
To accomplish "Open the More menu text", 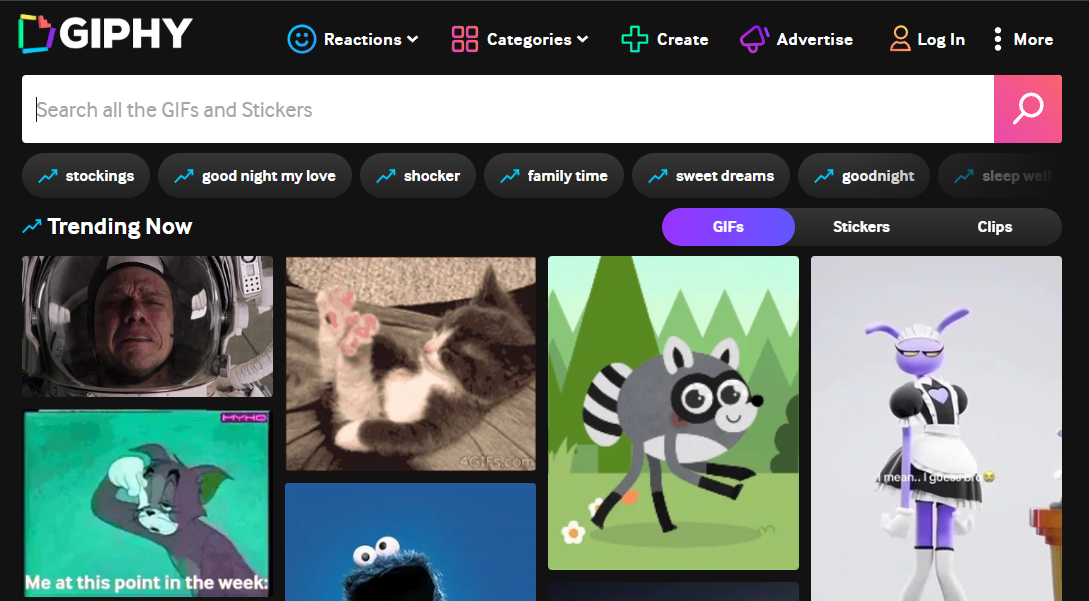I will coord(1033,40).
